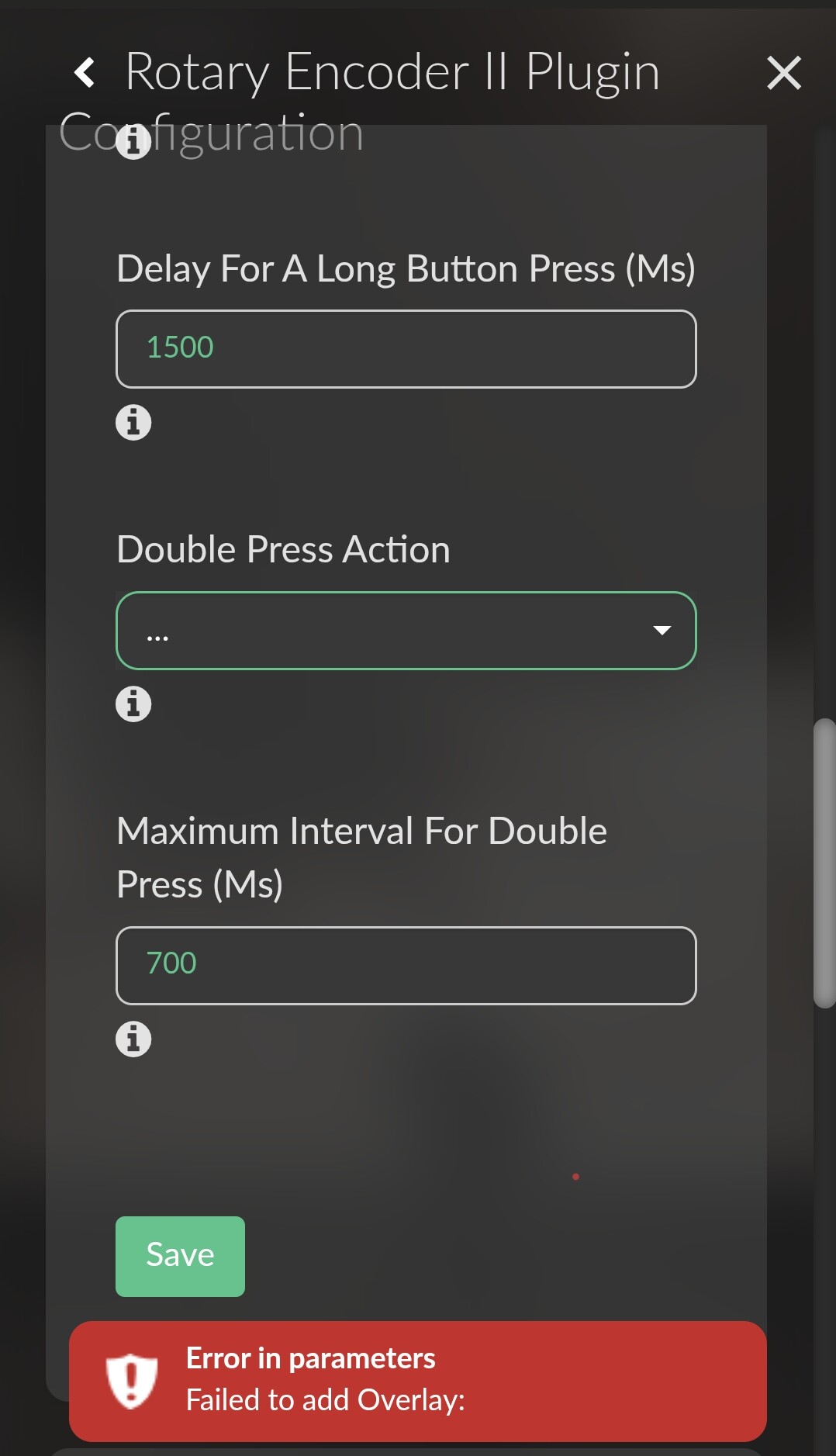Go back using the left chevron
Screen dimensions: 836x1456
coord(85,73)
